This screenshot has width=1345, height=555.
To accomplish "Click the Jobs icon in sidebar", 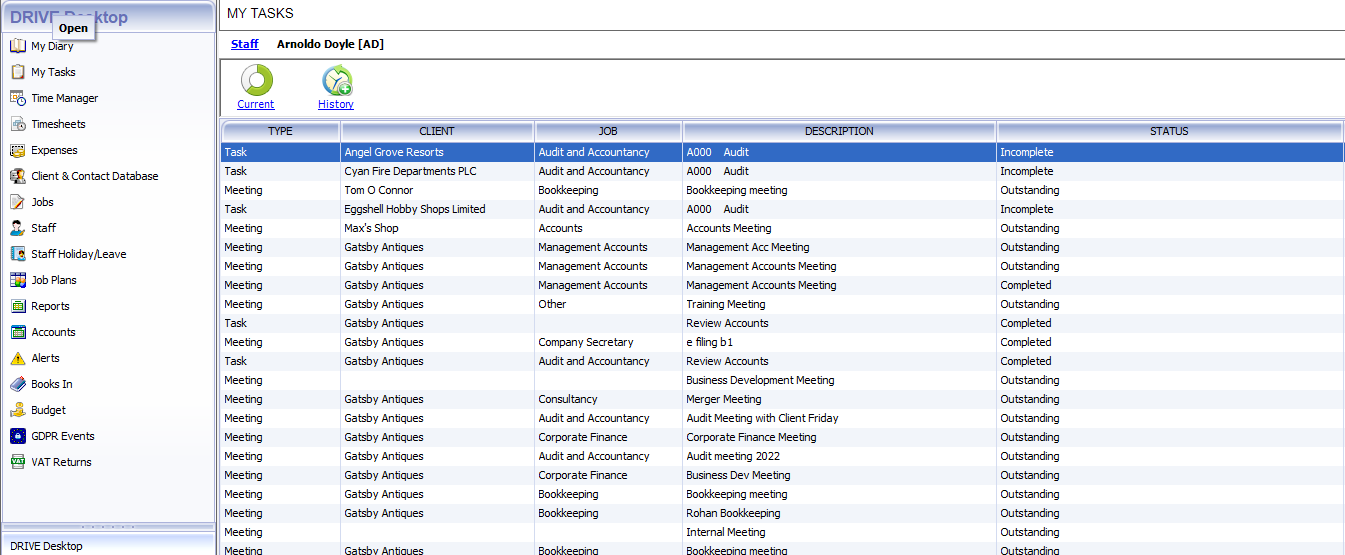I will tap(17, 202).
